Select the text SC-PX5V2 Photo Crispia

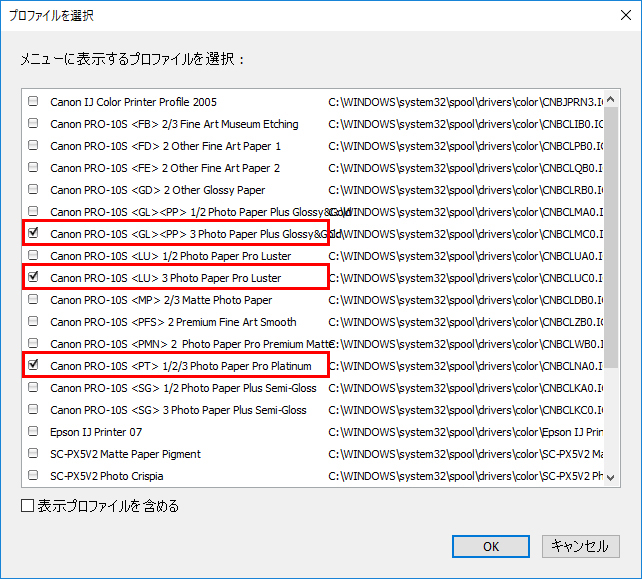click(107, 476)
